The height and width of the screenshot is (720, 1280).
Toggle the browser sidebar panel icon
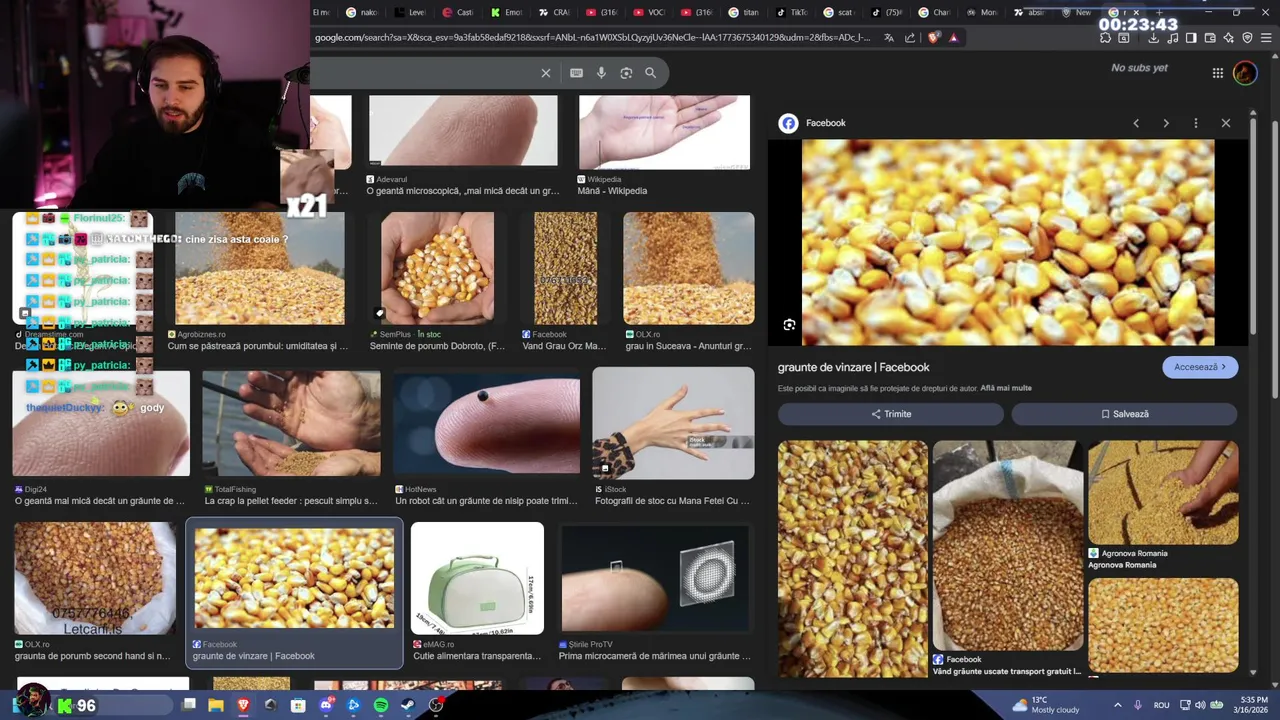(1191, 38)
